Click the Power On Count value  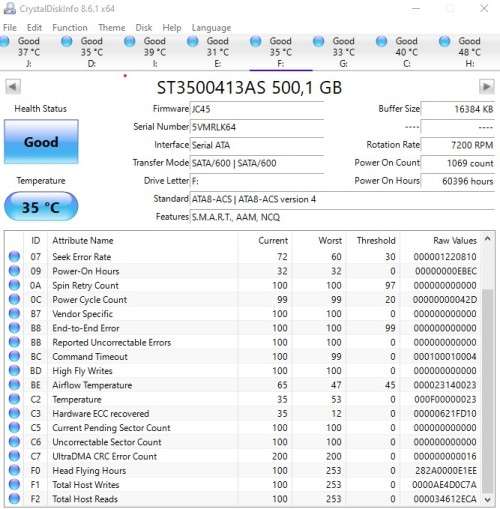coord(458,163)
